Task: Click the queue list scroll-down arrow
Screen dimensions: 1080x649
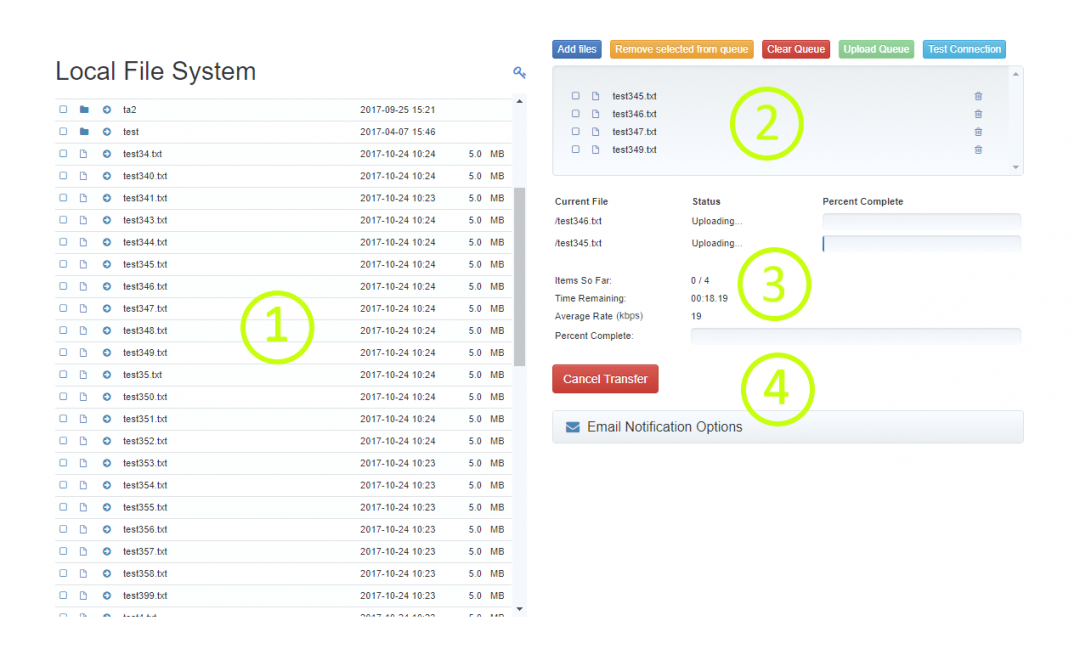Action: pyautogui.click(x=1016, y=167)
